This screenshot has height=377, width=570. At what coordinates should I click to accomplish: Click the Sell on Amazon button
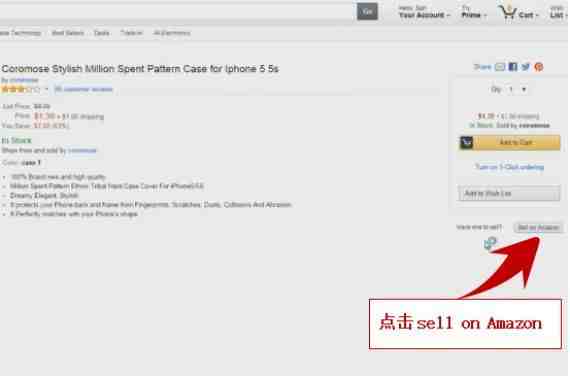click(538, 228)
